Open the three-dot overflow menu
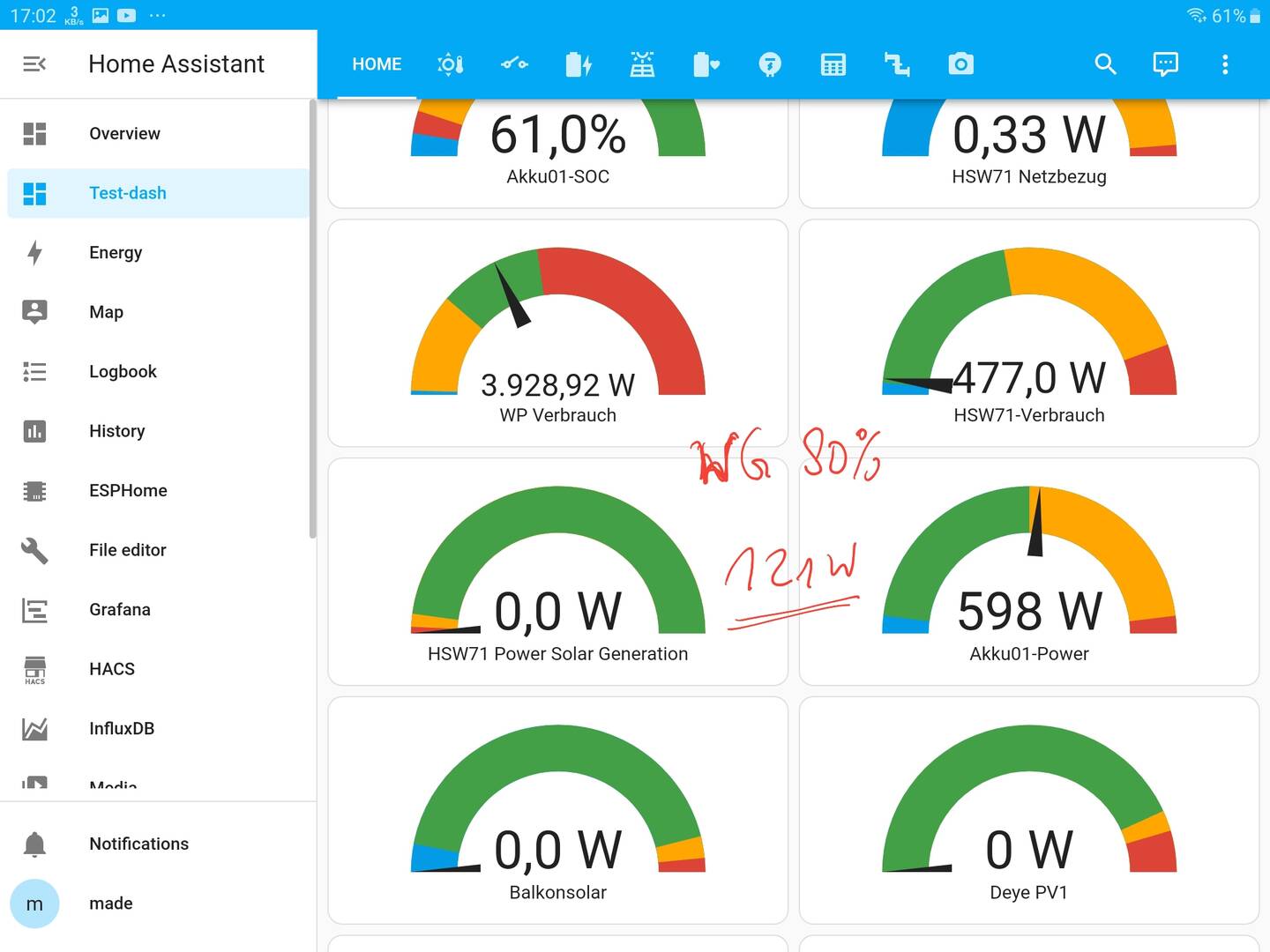 pos(1225,63)
